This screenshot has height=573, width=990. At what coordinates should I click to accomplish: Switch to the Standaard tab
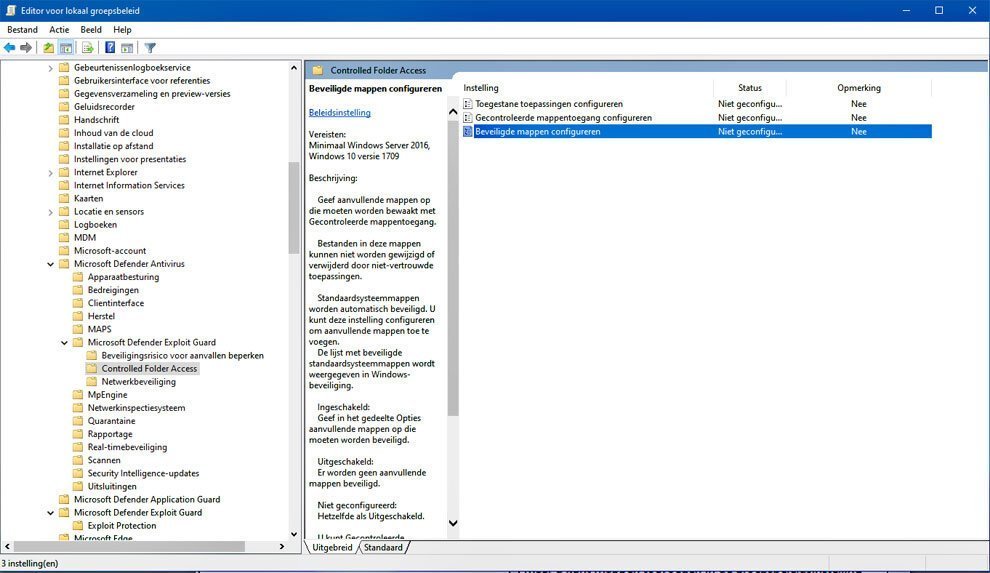pos(383,548)
